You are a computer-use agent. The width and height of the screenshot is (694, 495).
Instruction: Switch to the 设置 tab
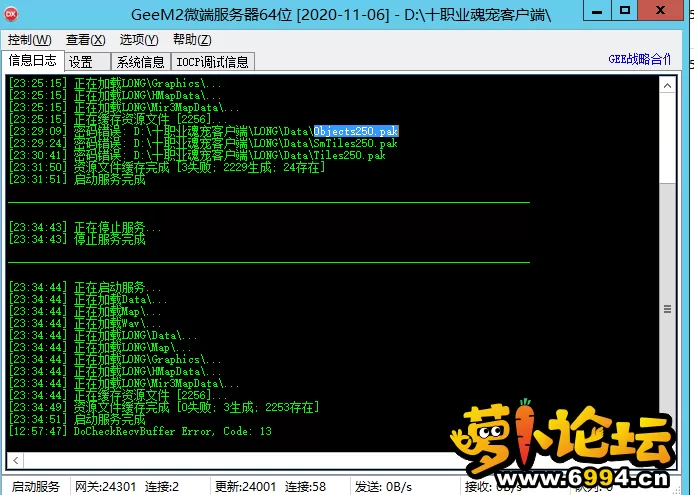click(88, 62)
